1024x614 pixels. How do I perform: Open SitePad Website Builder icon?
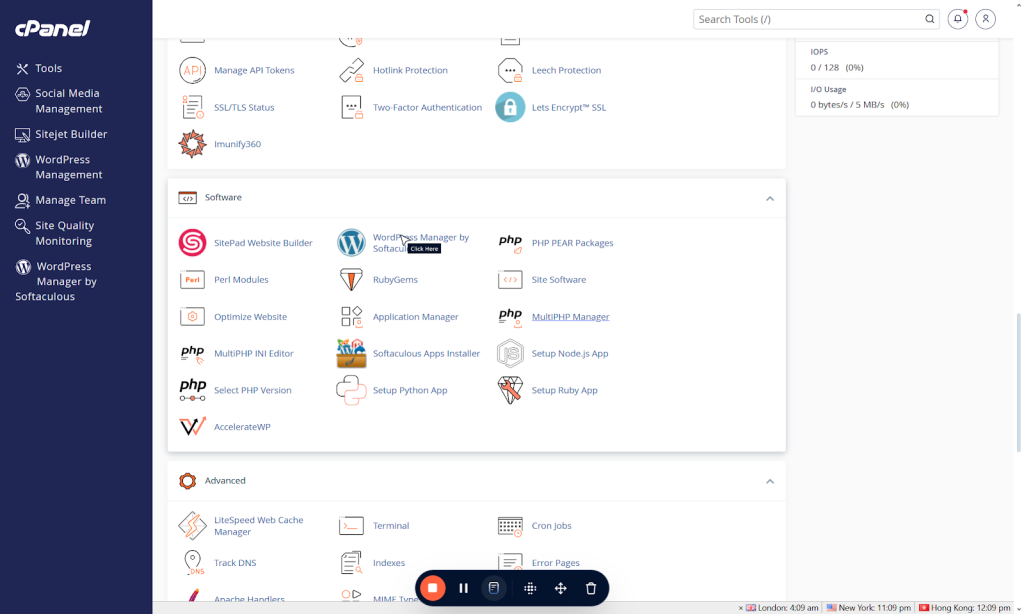[x=192, y=243]
